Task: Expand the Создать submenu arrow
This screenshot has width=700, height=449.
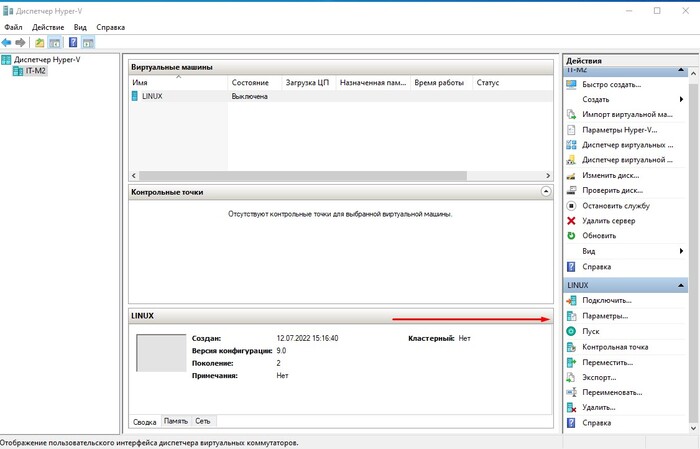Action: [681, 99]
